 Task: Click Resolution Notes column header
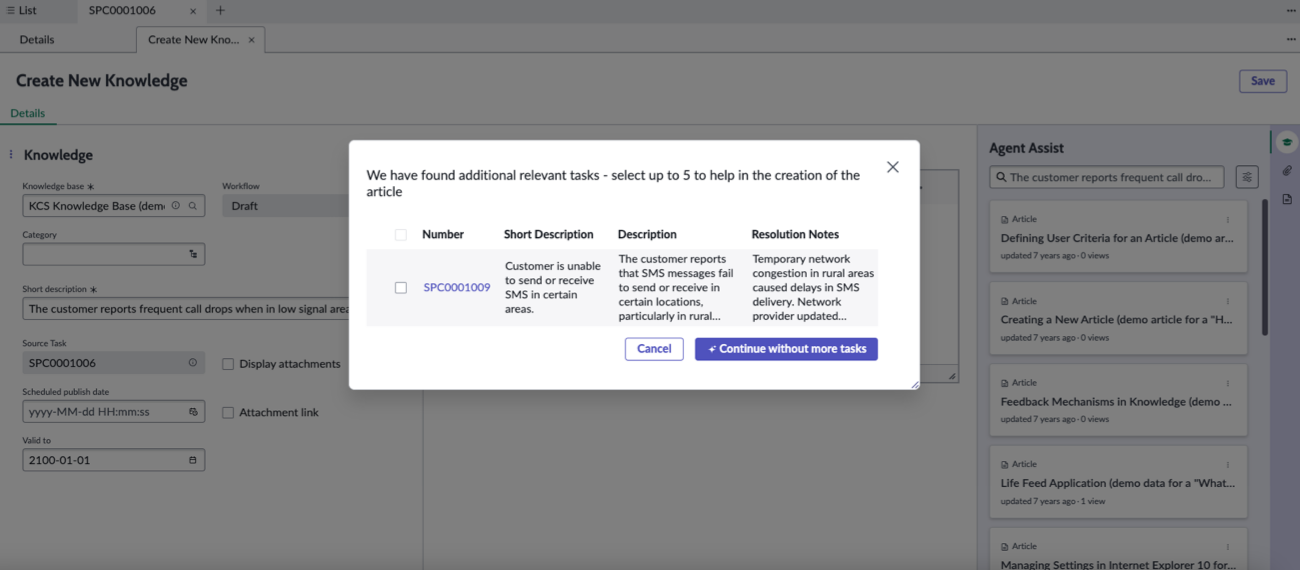795,234
